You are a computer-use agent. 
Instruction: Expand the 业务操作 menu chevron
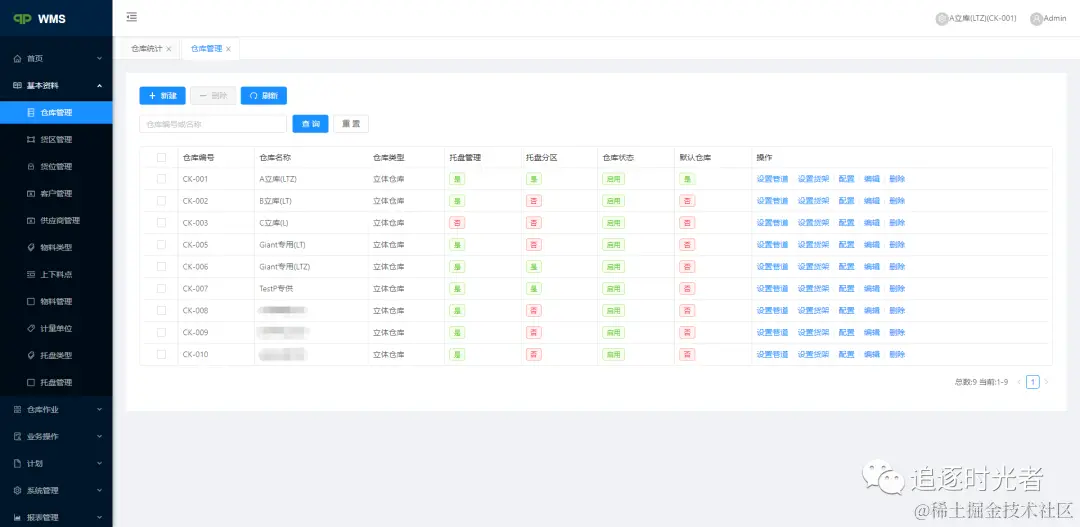[99, 436]
